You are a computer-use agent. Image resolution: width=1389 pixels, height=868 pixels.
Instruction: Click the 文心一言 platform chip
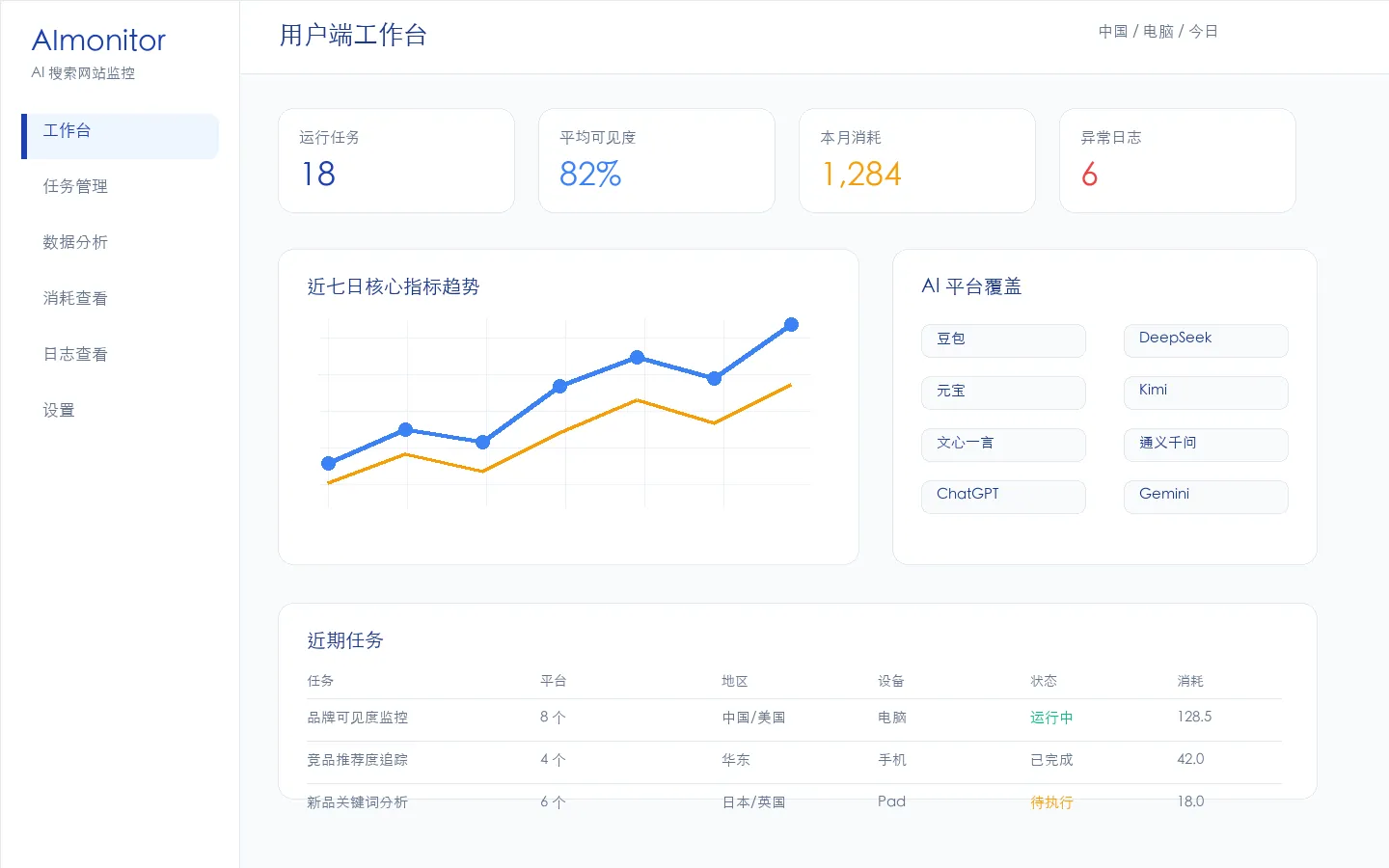tap(1003, 445)
